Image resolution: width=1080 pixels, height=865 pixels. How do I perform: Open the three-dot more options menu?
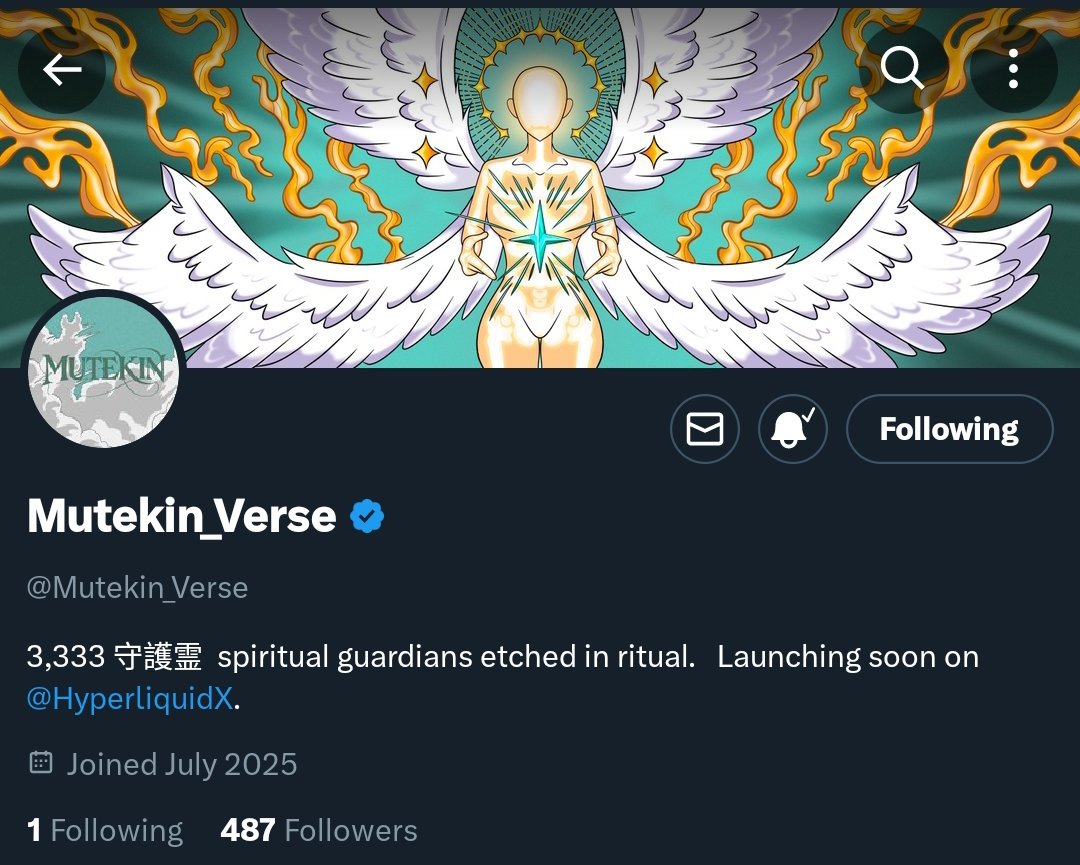1013,68
